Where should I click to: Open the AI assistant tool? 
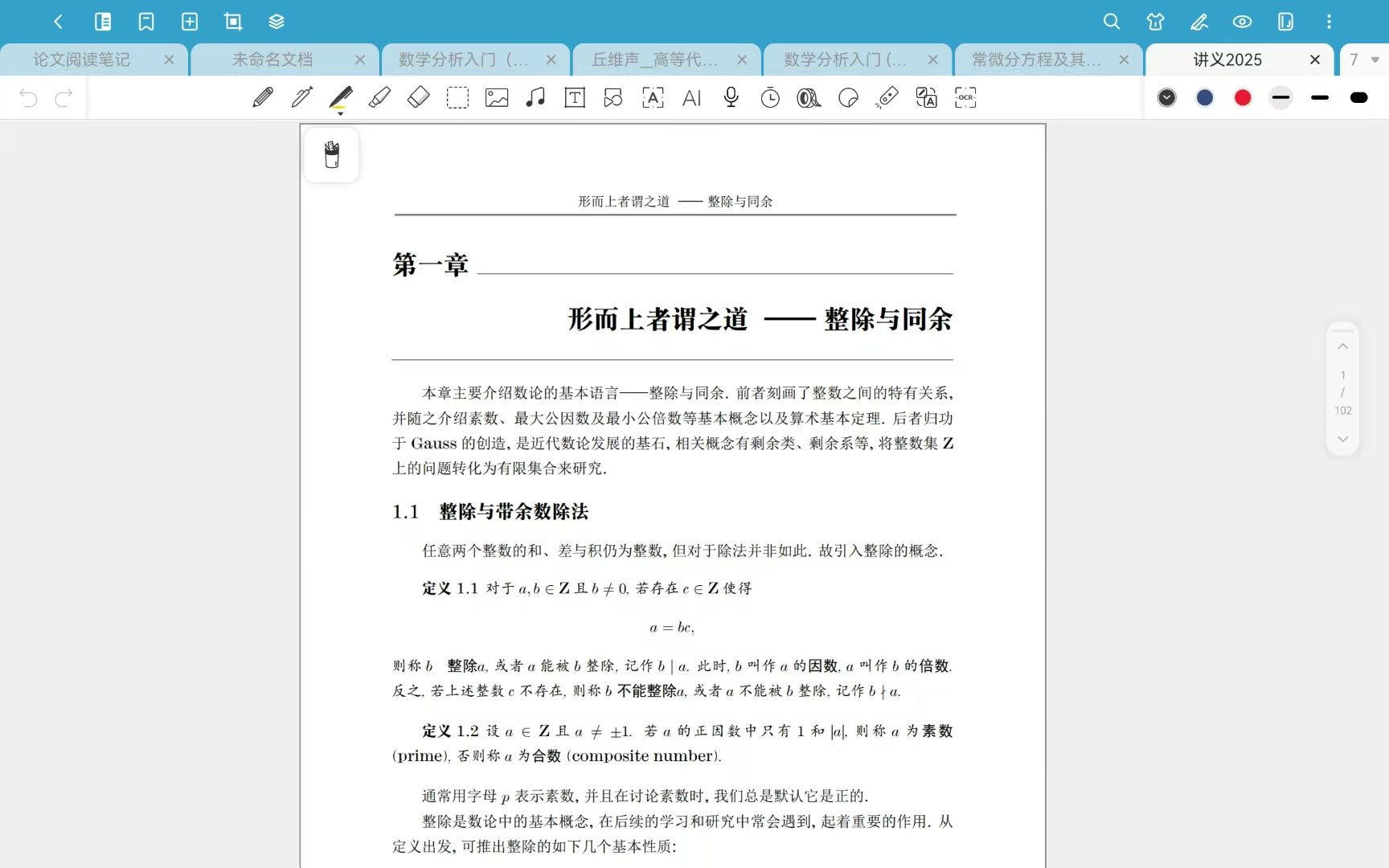692,98
